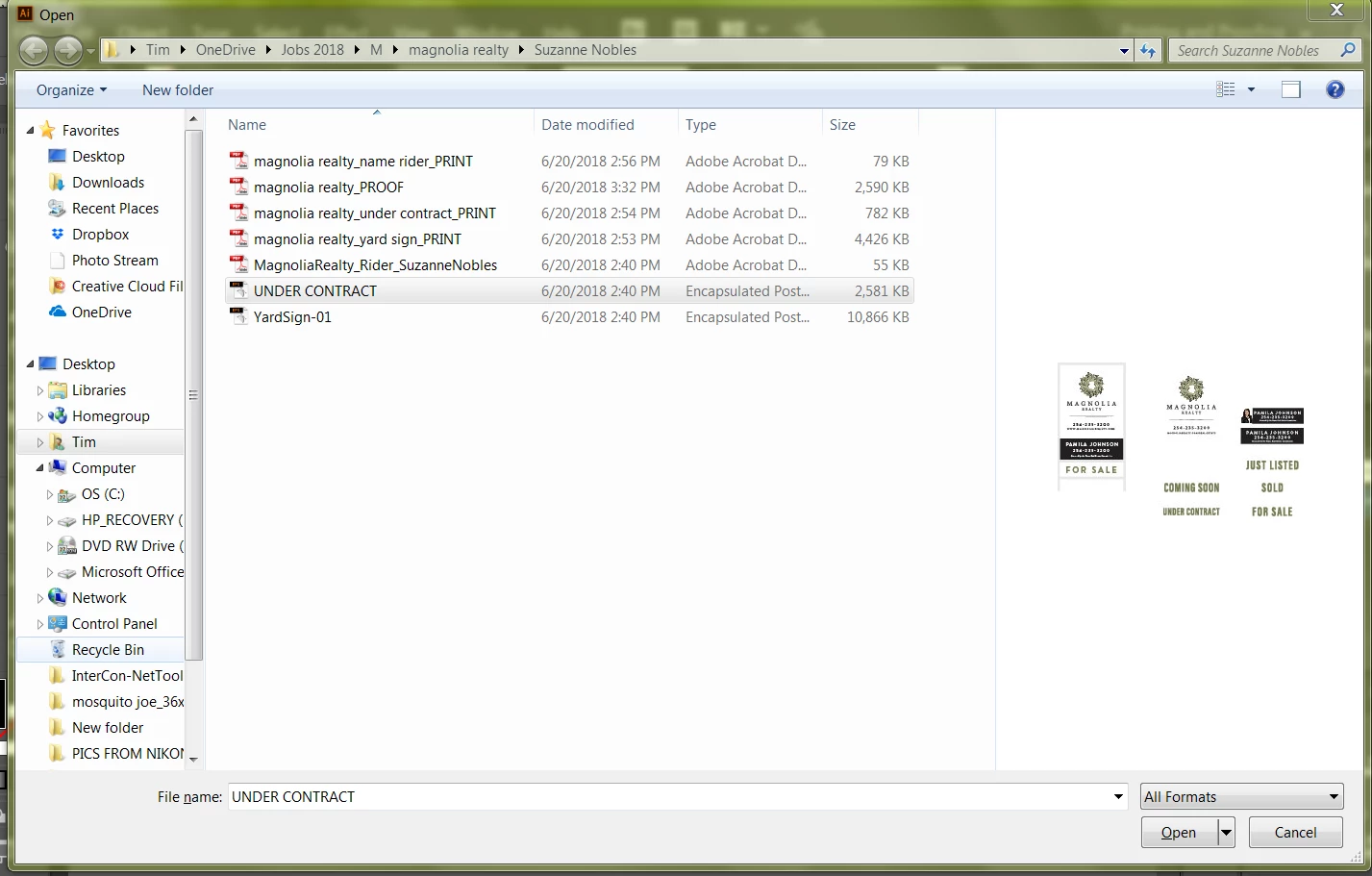The width and height of the screenshot is (1372, 876).
Task: Open the Organize menu
Action: coord(71,89)
